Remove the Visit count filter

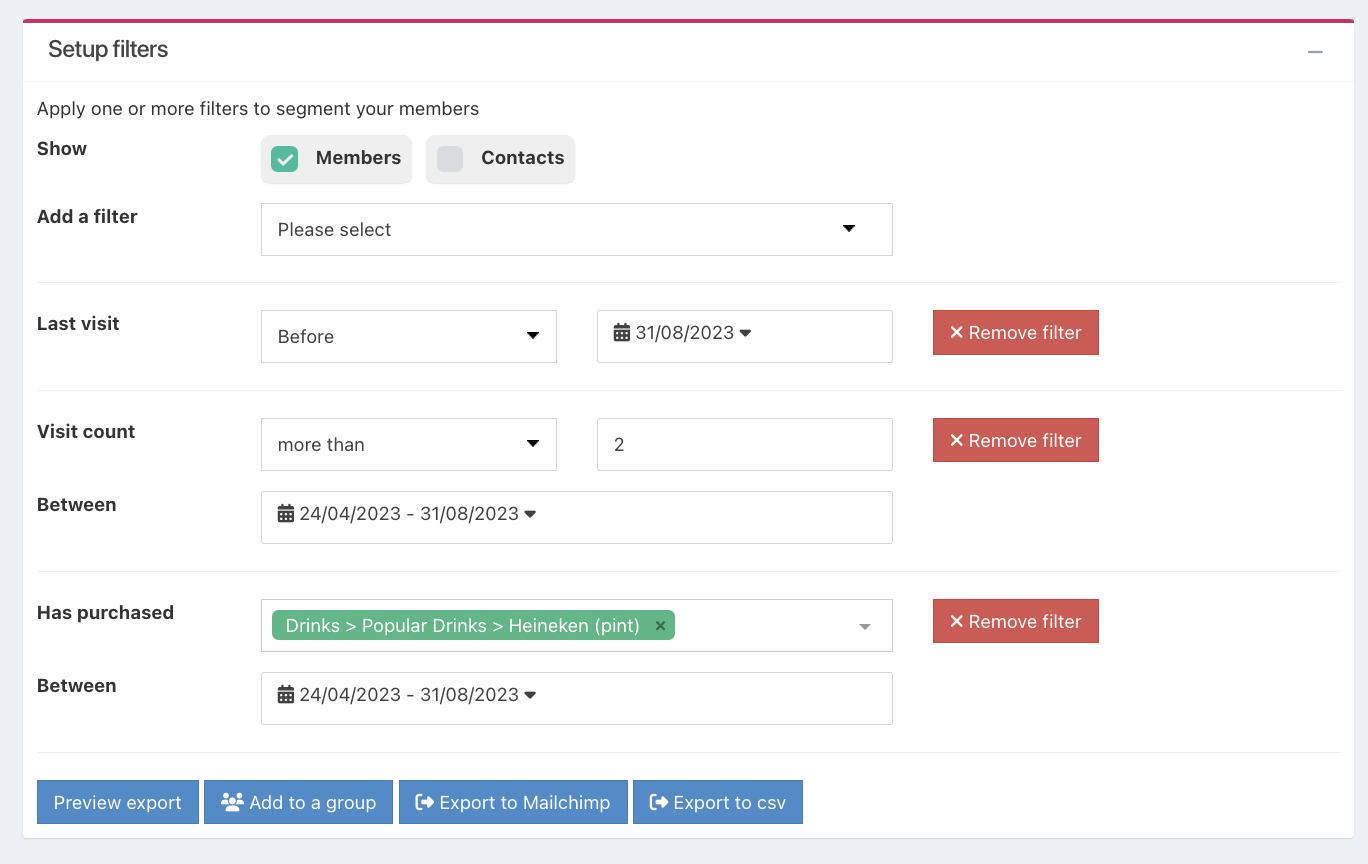(1016, 441)
